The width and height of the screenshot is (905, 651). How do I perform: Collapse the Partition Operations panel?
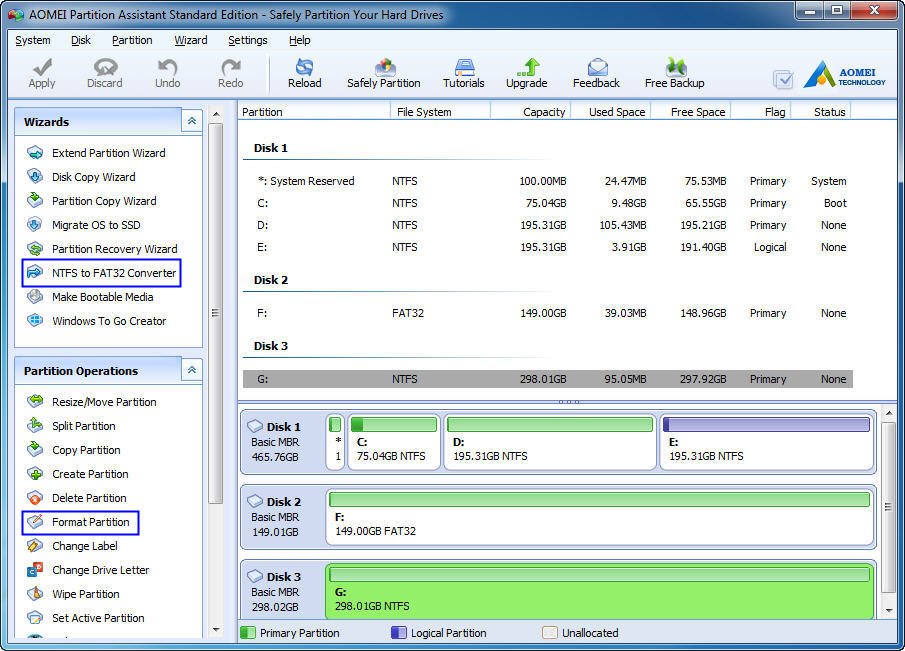191,370
